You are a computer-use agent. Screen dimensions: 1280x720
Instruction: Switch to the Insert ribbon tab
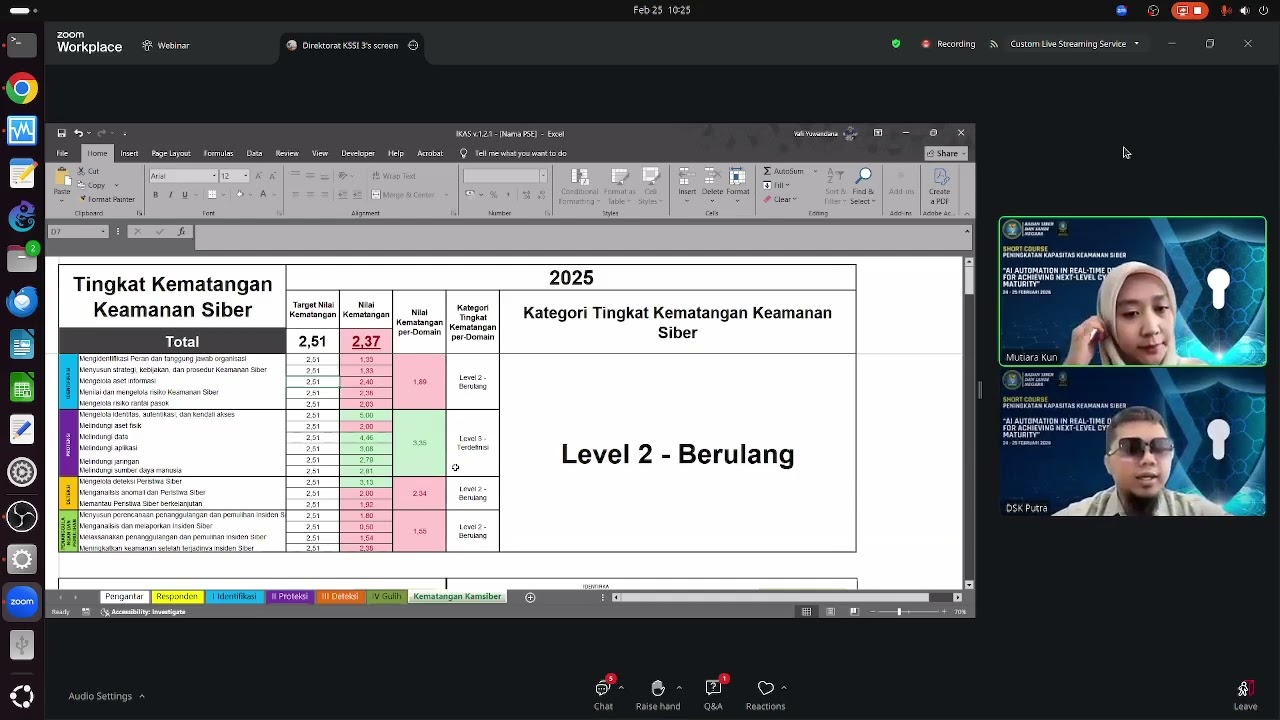129,153
